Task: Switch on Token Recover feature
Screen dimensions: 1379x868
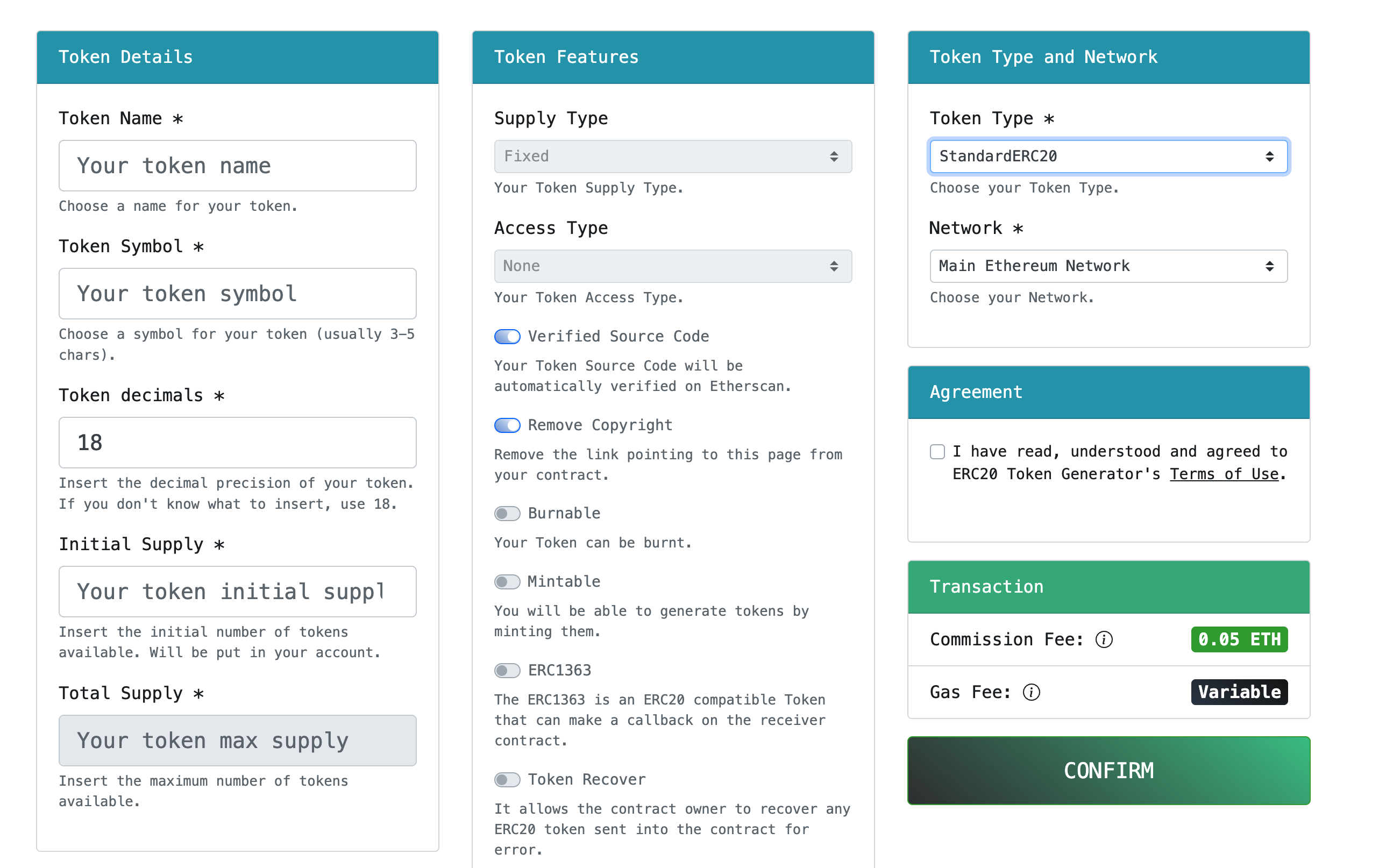Action: point(507,779)
